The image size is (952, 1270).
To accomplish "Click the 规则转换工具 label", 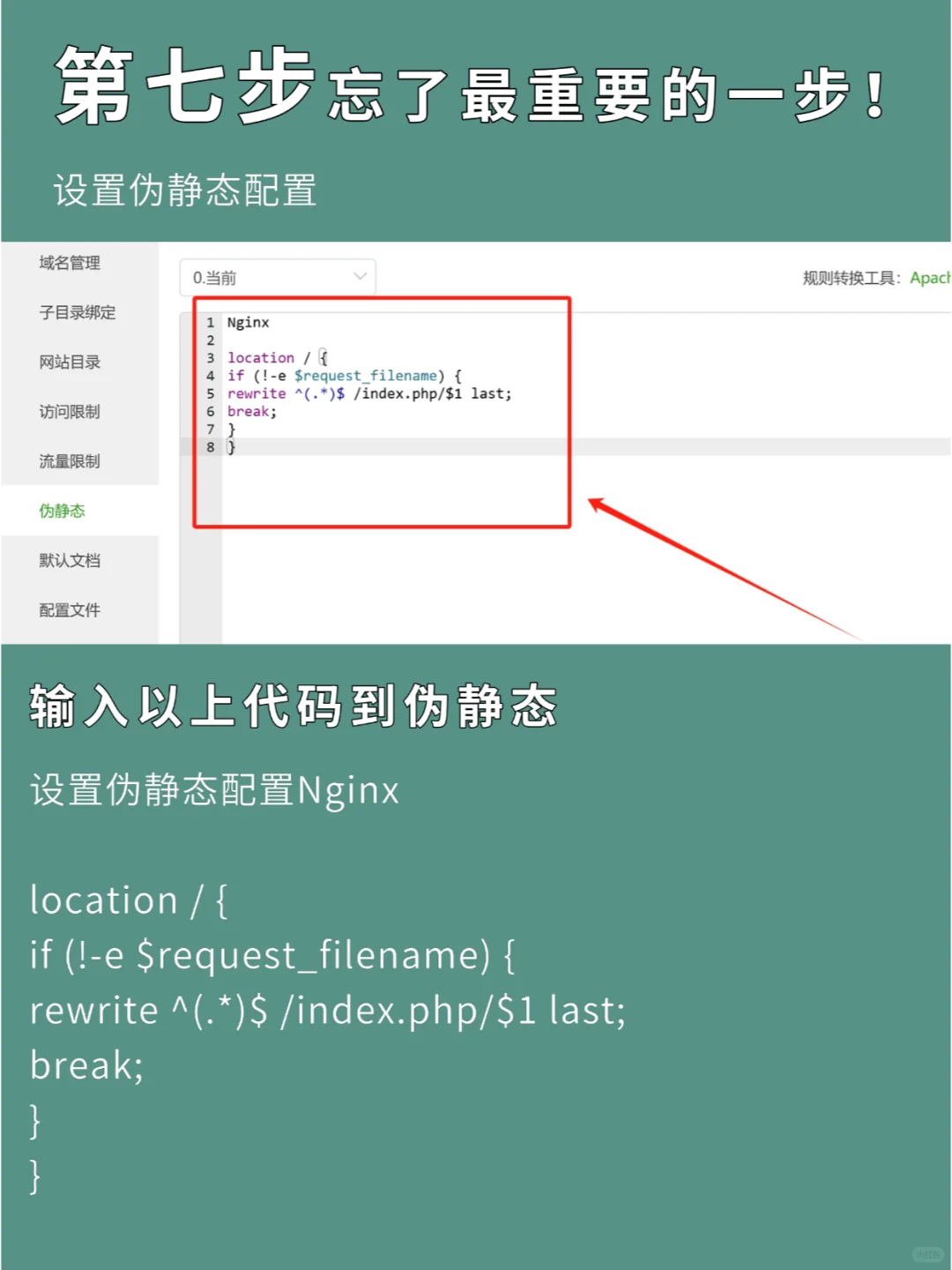I will pyautogui.click(x=851, y=277).
